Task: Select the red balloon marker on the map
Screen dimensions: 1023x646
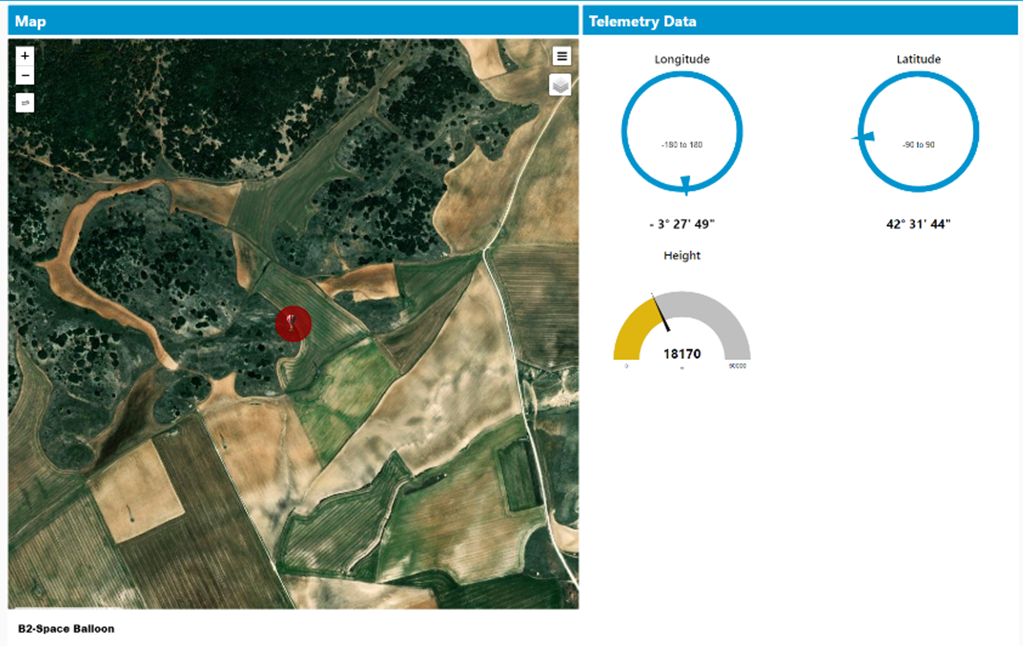Action: 293,323
